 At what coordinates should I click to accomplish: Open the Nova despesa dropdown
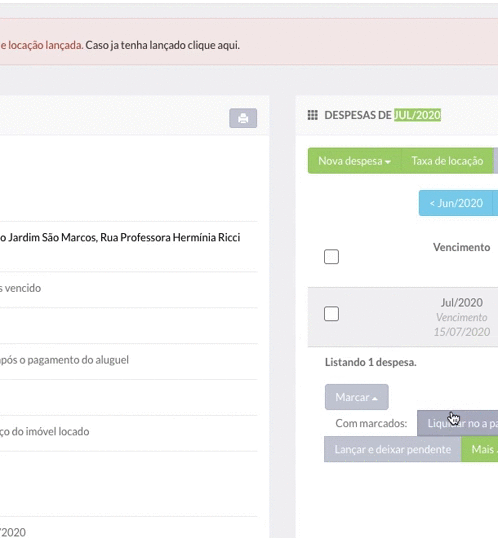(354, 161)
